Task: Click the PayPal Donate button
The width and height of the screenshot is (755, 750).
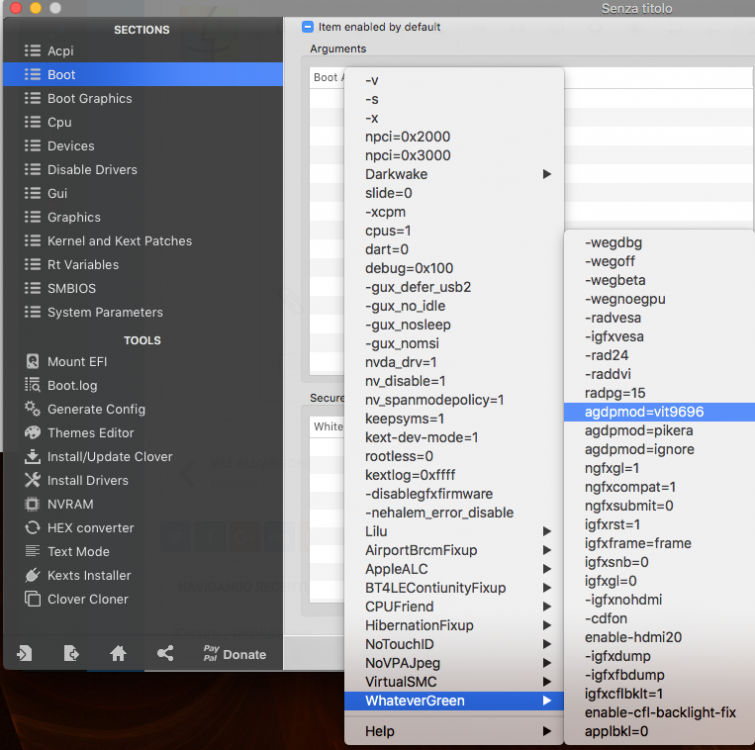Action: (x=234, y=654)
